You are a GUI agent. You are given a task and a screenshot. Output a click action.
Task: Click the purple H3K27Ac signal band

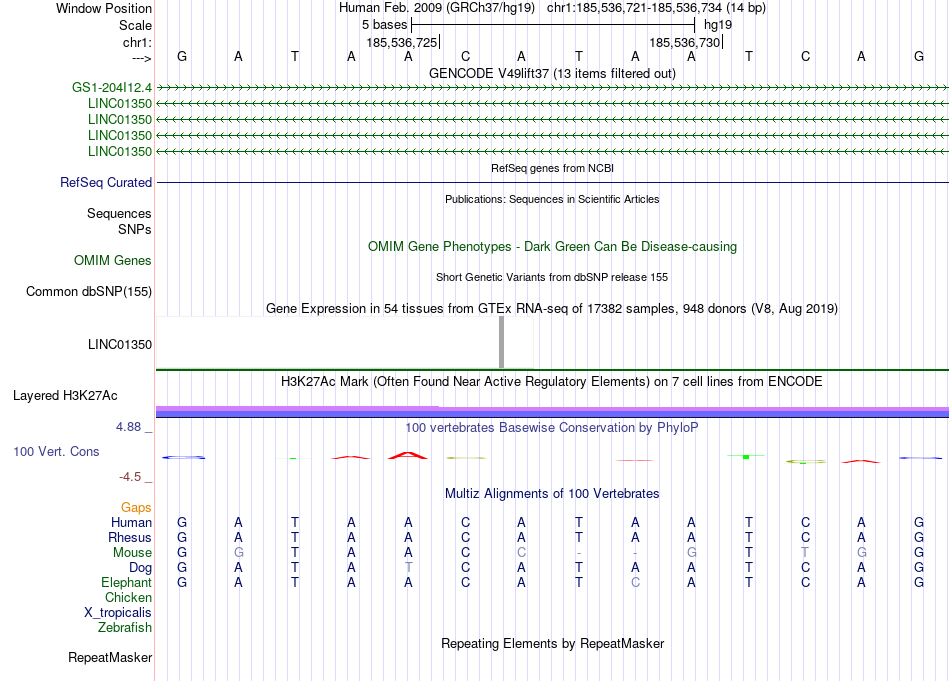[552, 411]
